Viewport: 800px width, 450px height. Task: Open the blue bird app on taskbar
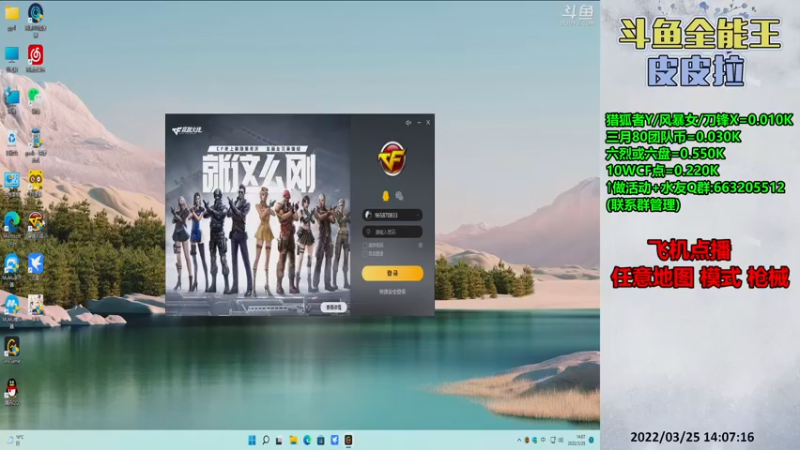click(335, 440)
